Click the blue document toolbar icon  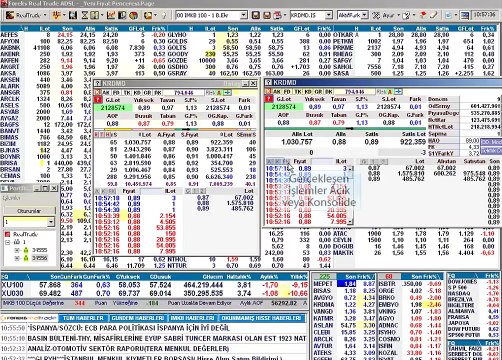[448, 15]
